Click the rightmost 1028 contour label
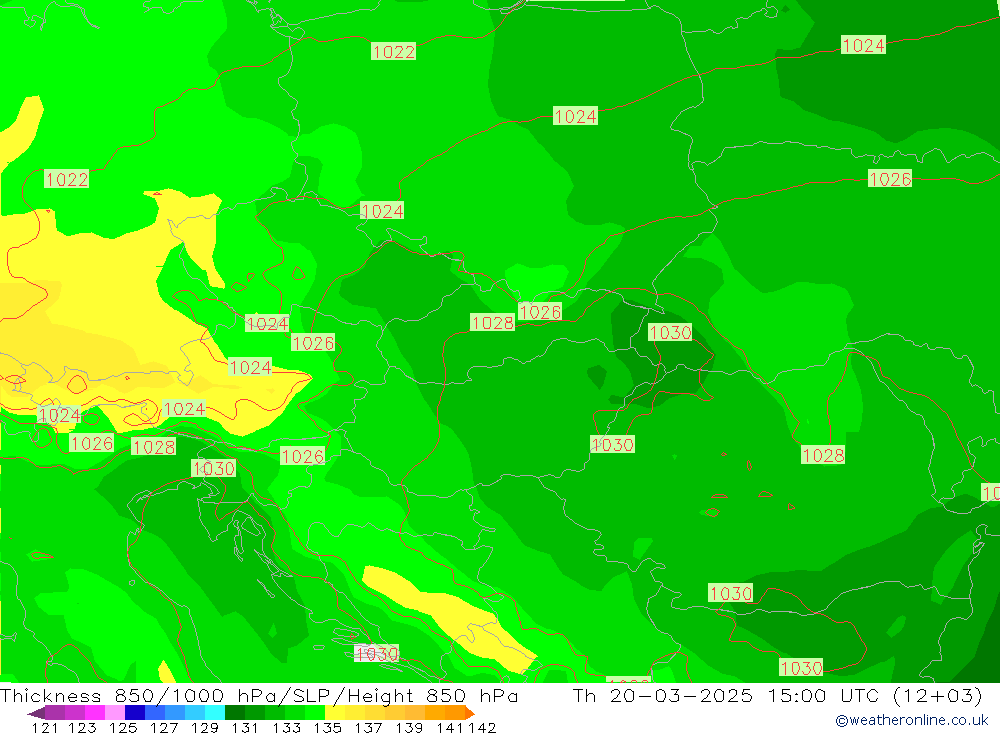The image size is (1000, 733). (x=823, y=455)
